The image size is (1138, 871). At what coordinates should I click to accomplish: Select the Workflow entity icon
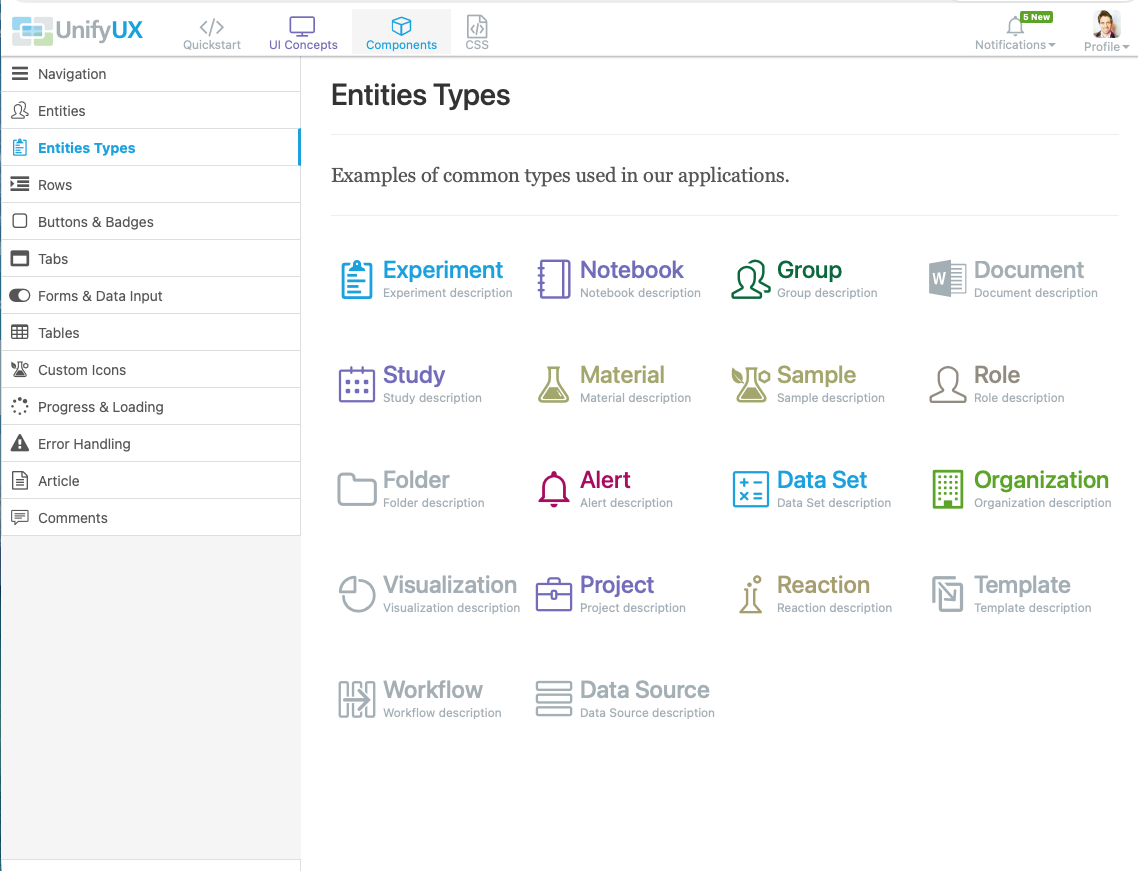(357, 699)
